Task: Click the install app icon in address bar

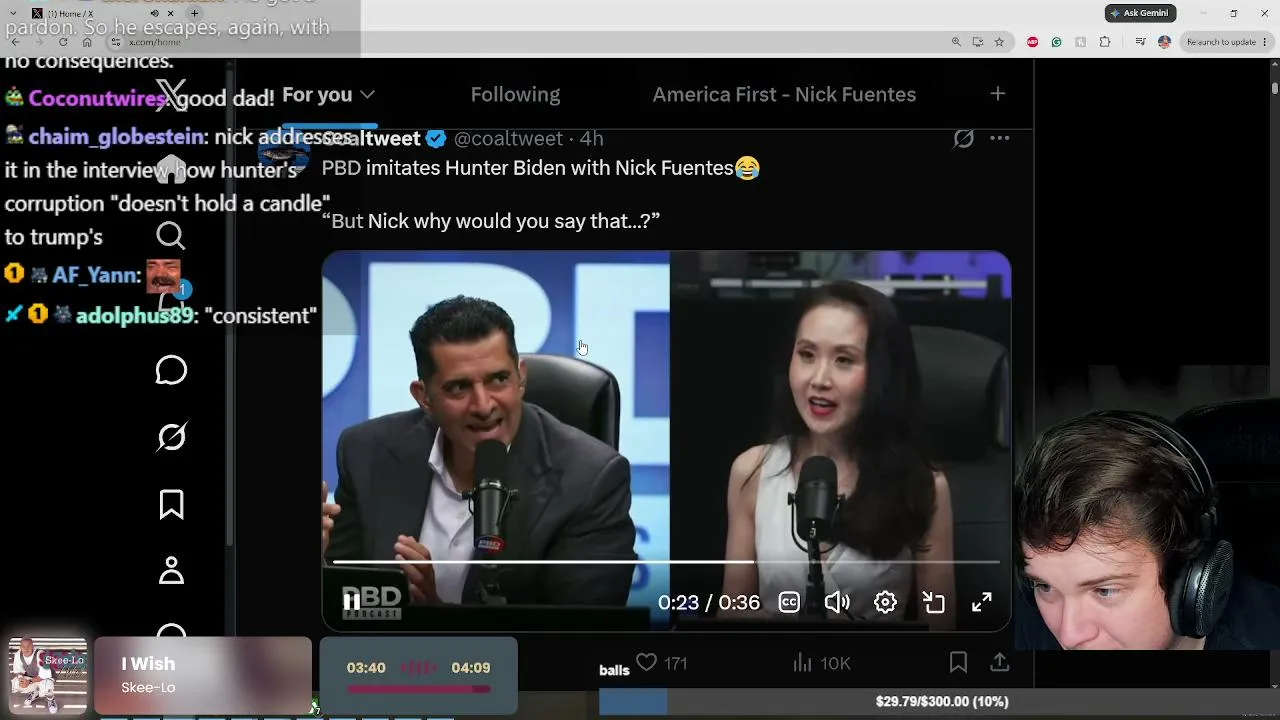Action: point(977,42)
